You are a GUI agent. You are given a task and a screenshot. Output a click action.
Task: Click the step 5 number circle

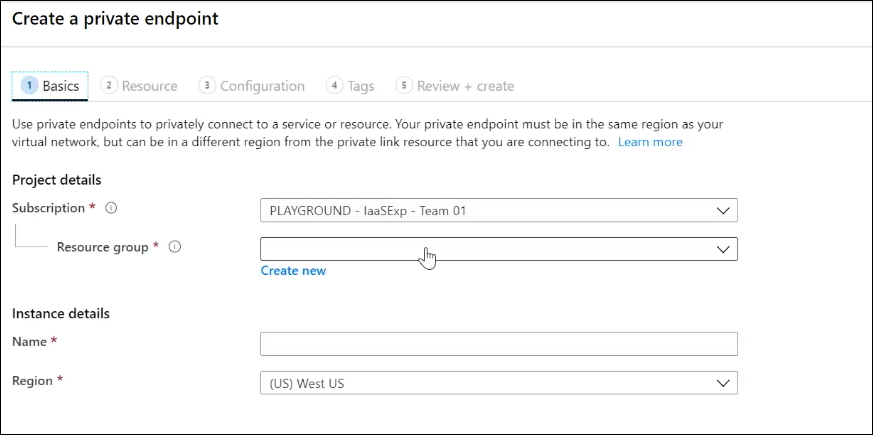point(404,86)
